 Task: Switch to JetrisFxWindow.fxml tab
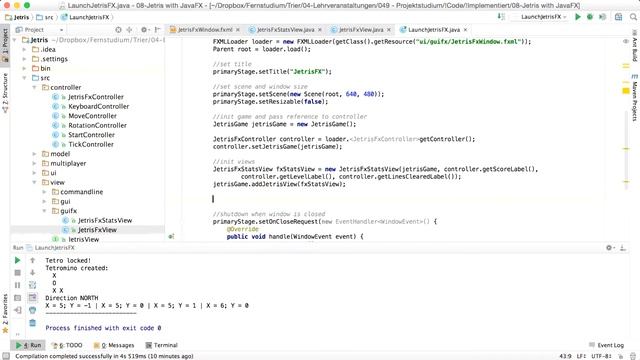(204, 30)
